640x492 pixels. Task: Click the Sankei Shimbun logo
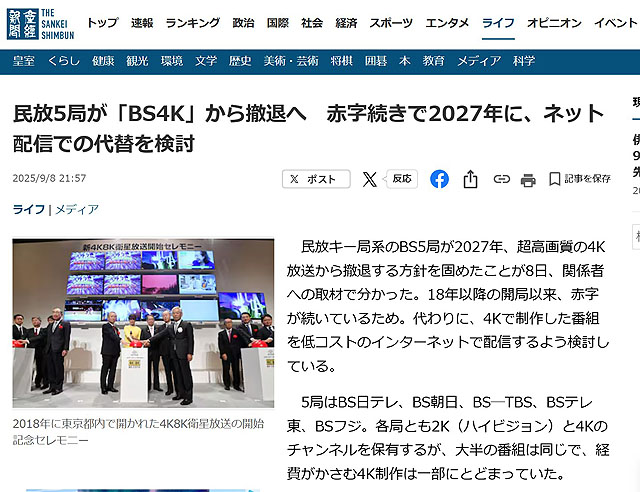[x=40, y=24]
